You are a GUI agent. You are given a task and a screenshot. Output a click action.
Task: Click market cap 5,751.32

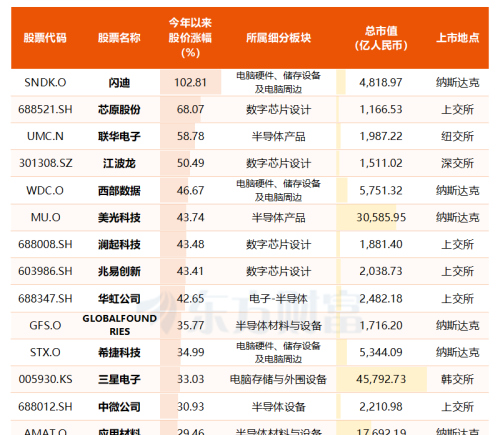point(381,191)
